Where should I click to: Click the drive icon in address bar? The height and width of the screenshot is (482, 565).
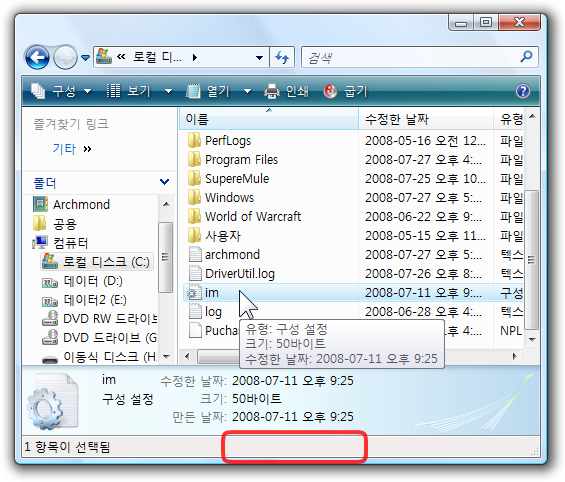pos(104,57)
